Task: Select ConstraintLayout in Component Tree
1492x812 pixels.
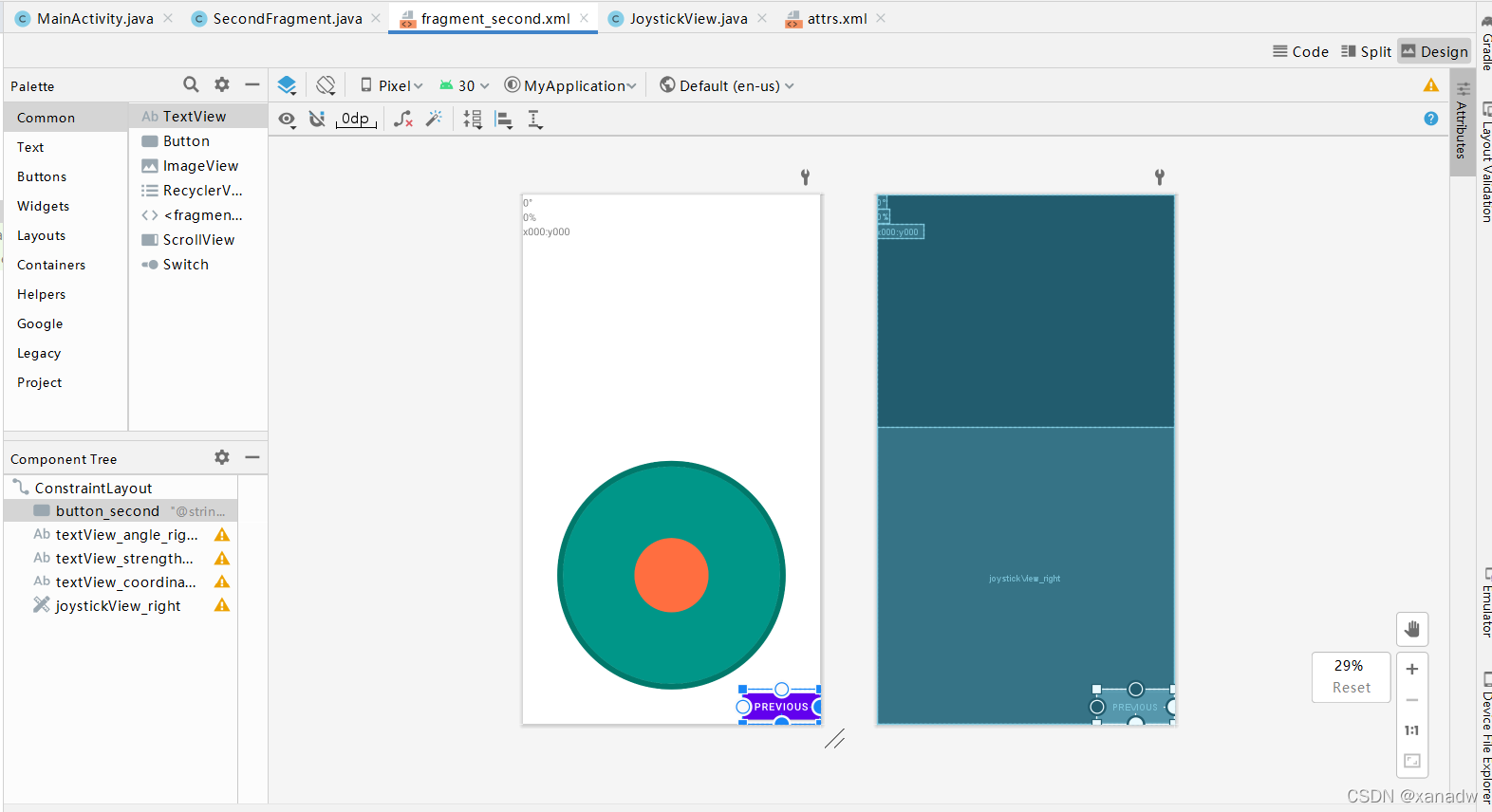Action: tap(93, 488)
